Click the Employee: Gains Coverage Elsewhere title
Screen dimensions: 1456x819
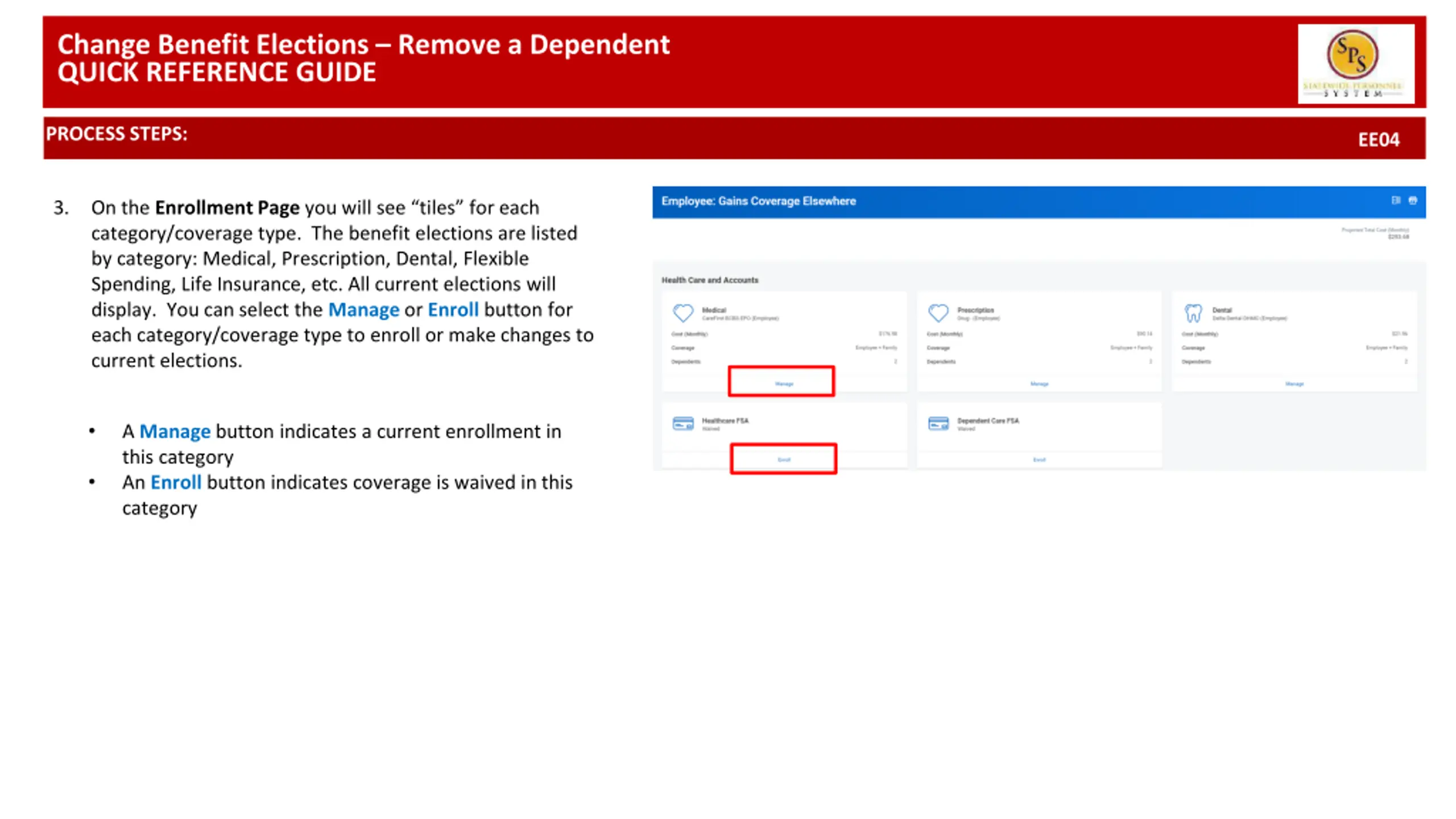(x=758, y=201)
